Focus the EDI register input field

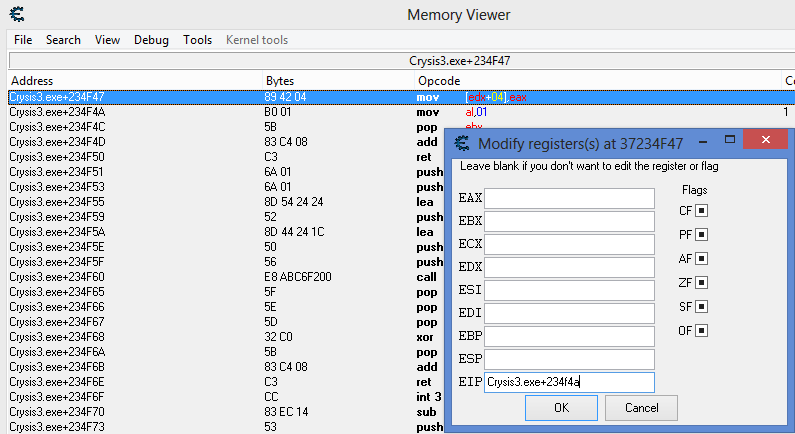click(569, 313)
